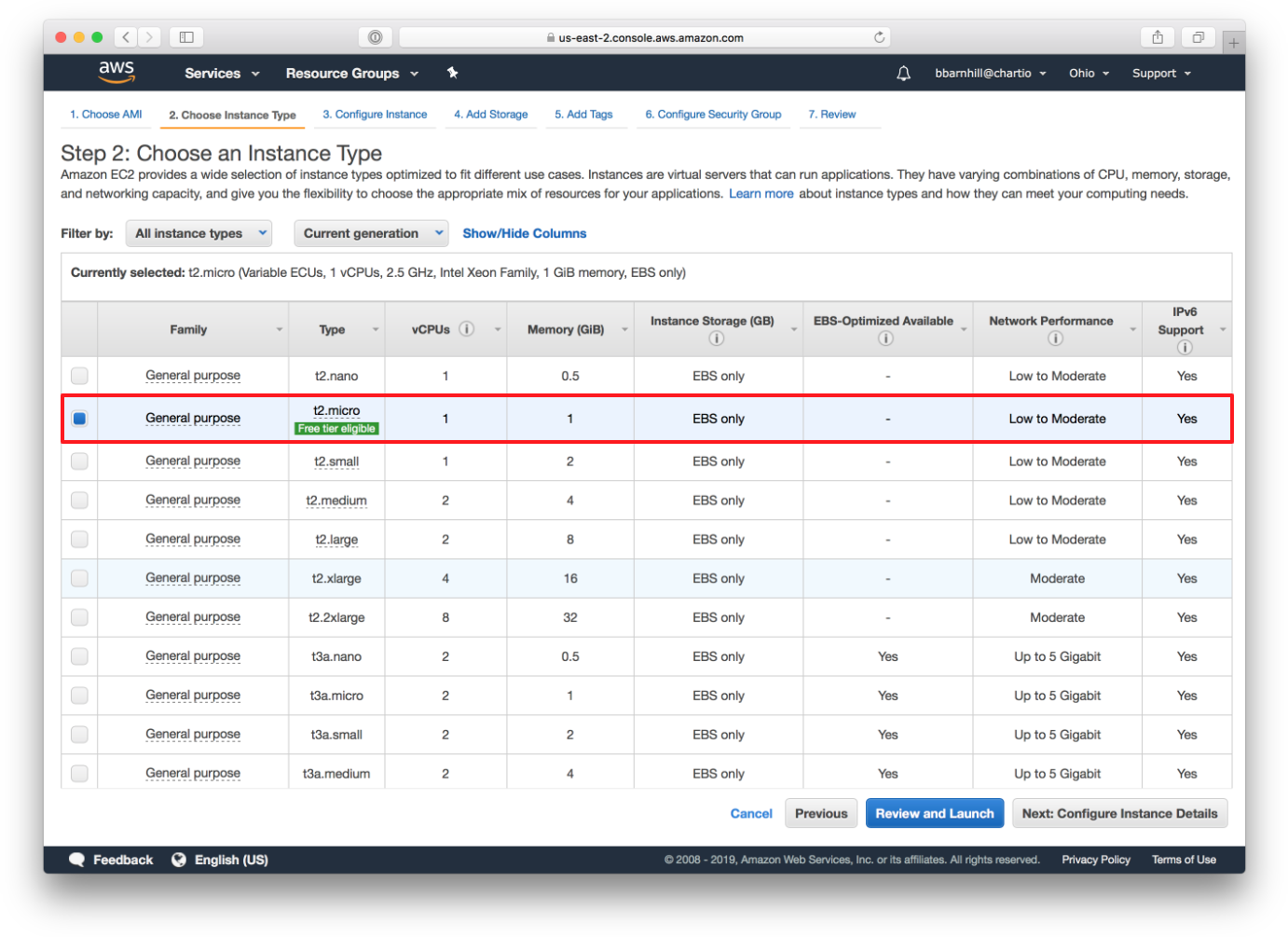Viewport: 1288px width, 937px height.
Task: Click info icon under IPv6 Support
Action: click(1185, 348)
